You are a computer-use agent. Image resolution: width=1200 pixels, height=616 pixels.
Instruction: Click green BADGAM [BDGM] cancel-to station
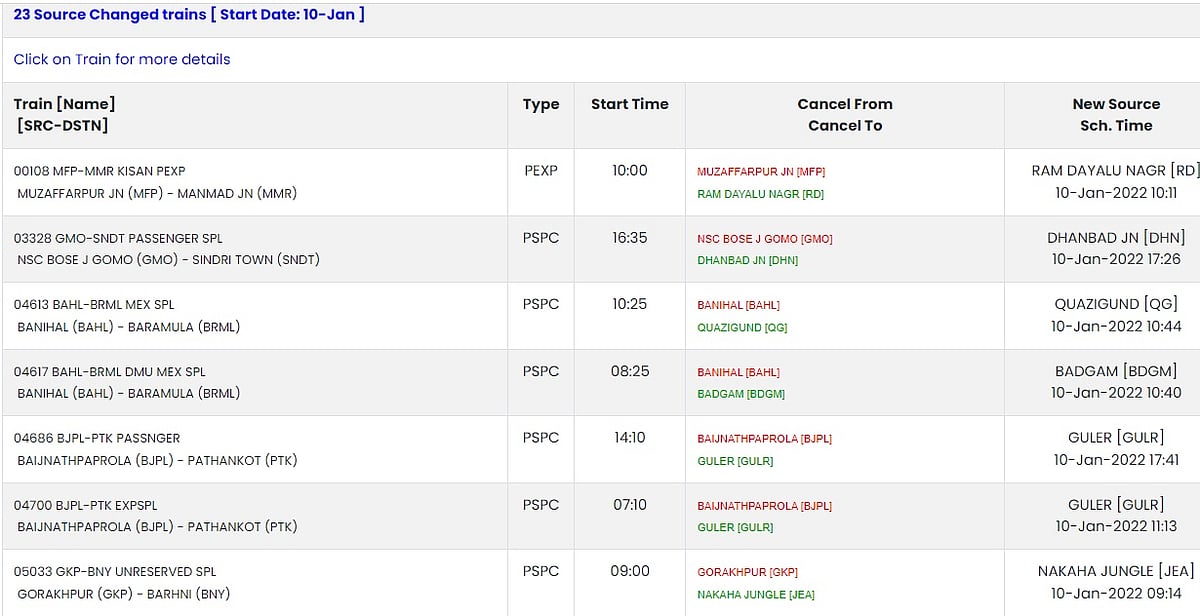(x=740, y=394)
